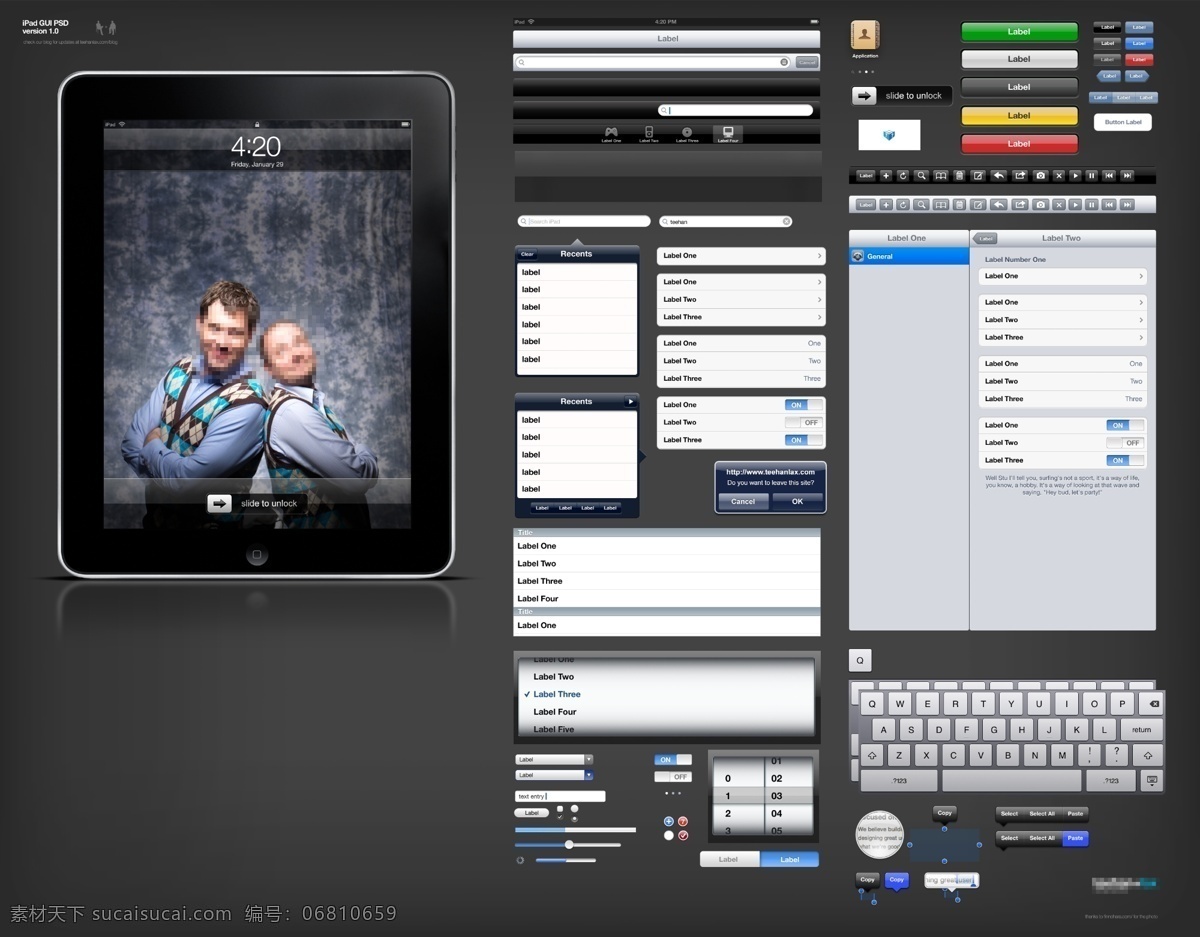The image size is (1200, 937).
Task: Click the share/action icon in the dark toolbar
Action: pos(1020,176)
